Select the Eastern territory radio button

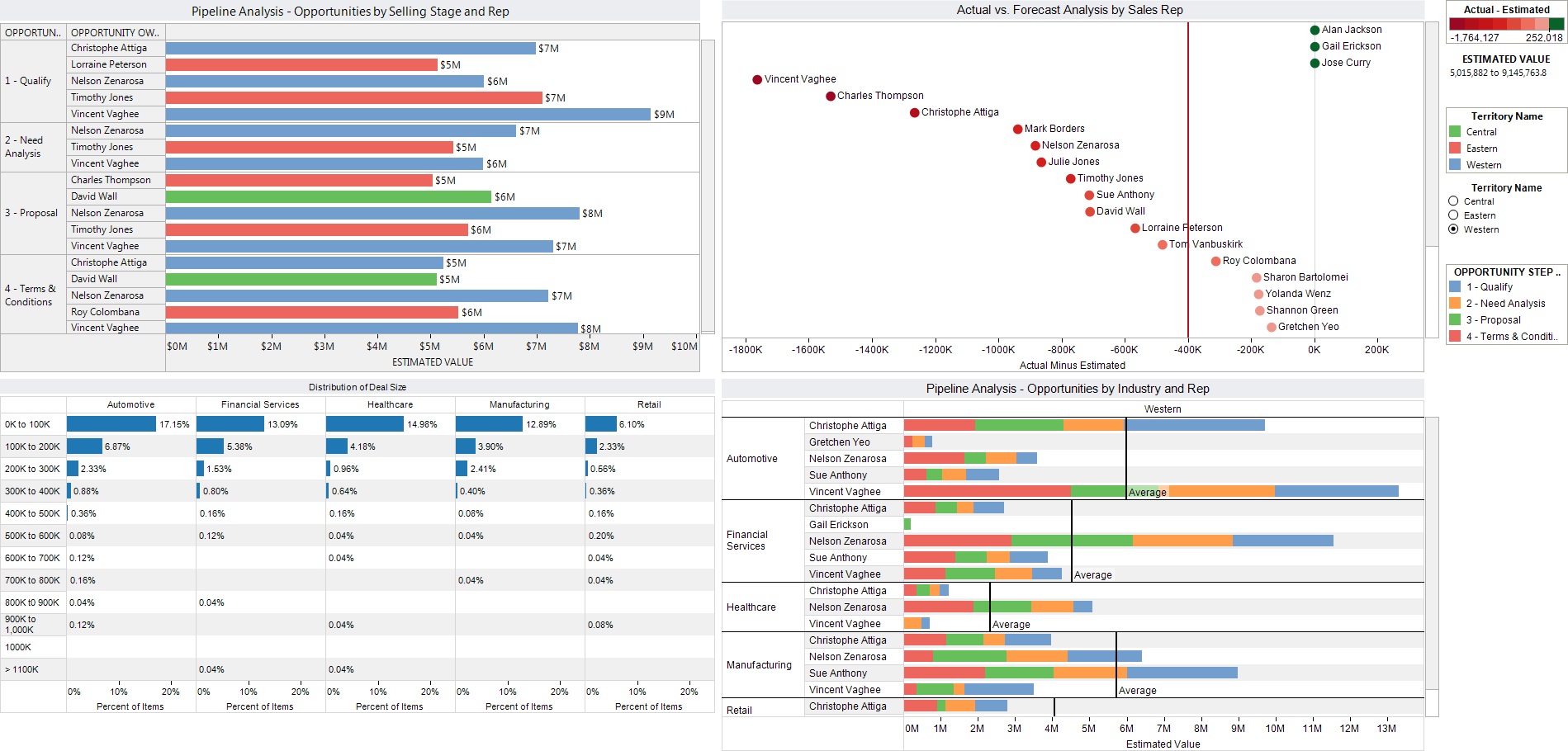coord(1453,215)
